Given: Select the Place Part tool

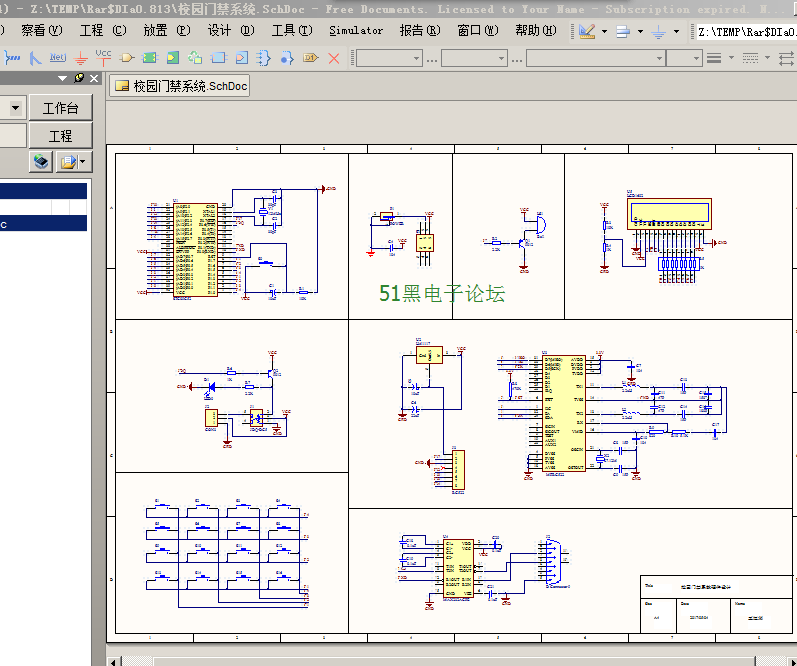Looking at the screenshot, I should [x=128, y=58].
